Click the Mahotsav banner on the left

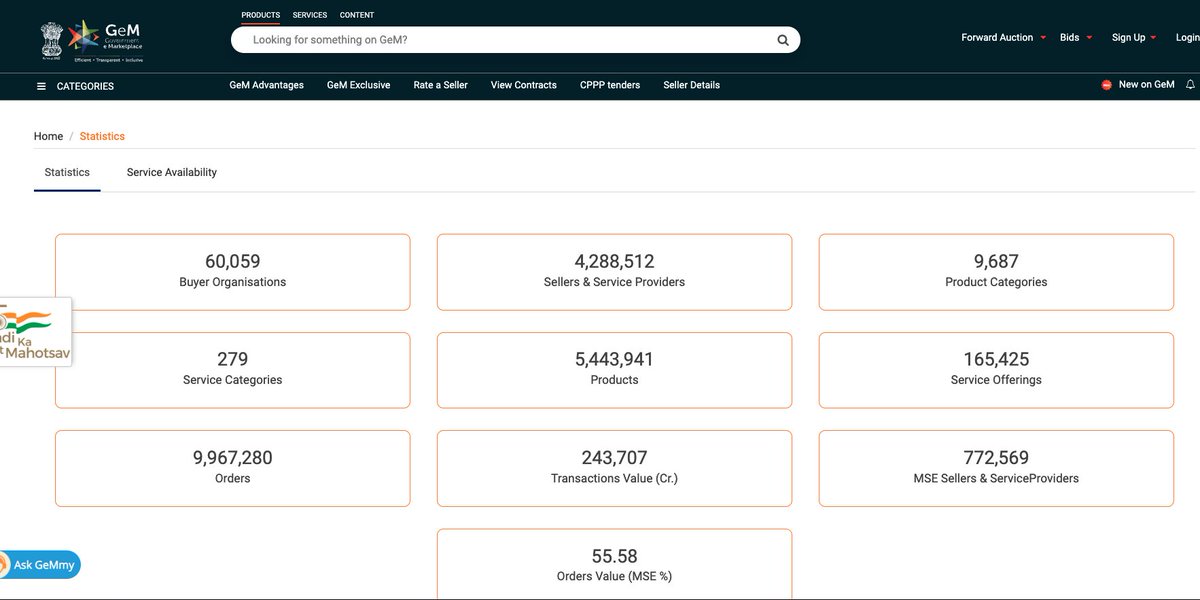point(35,332)
